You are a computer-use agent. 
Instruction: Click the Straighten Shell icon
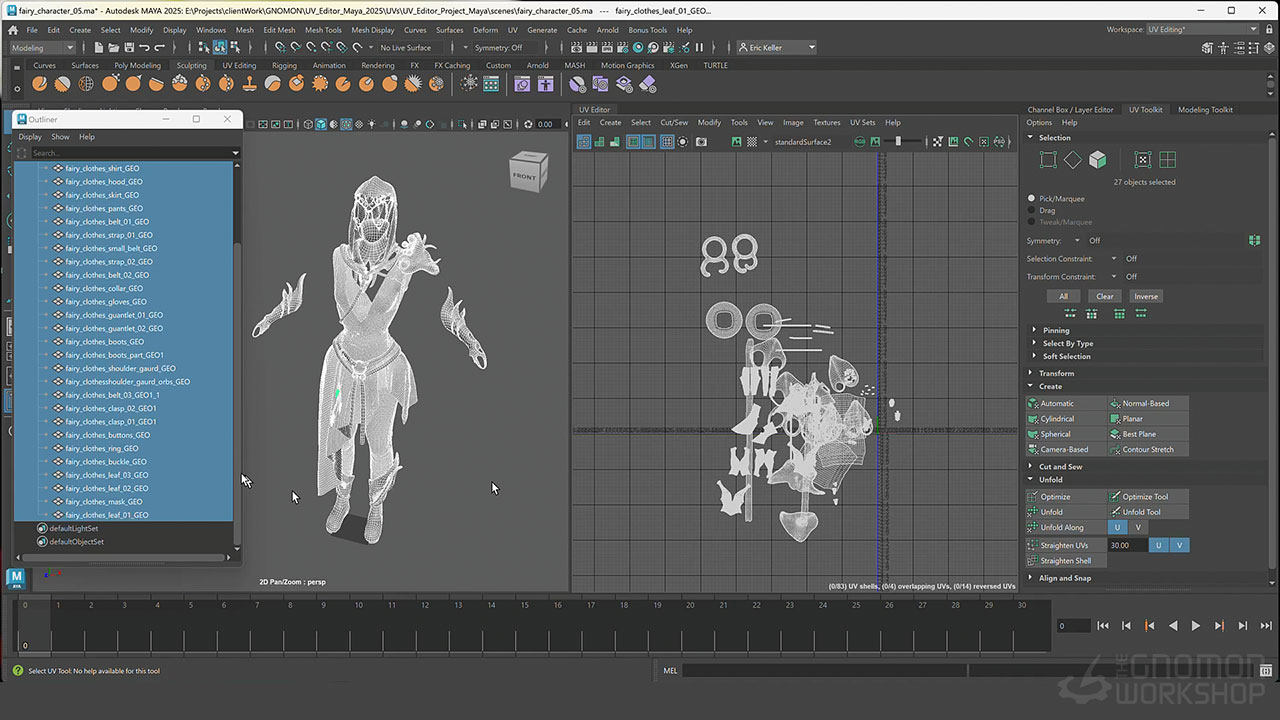click(x=1034, y=561)
